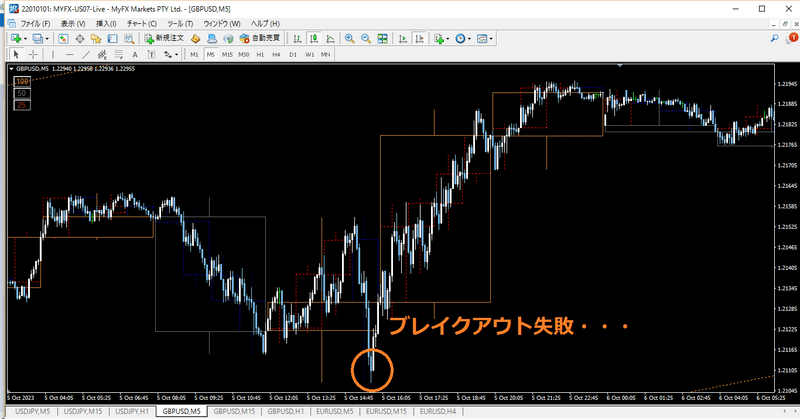Click the 新規注文 new order button
Screen dimensions: 800x419
(x=164, y=38)
